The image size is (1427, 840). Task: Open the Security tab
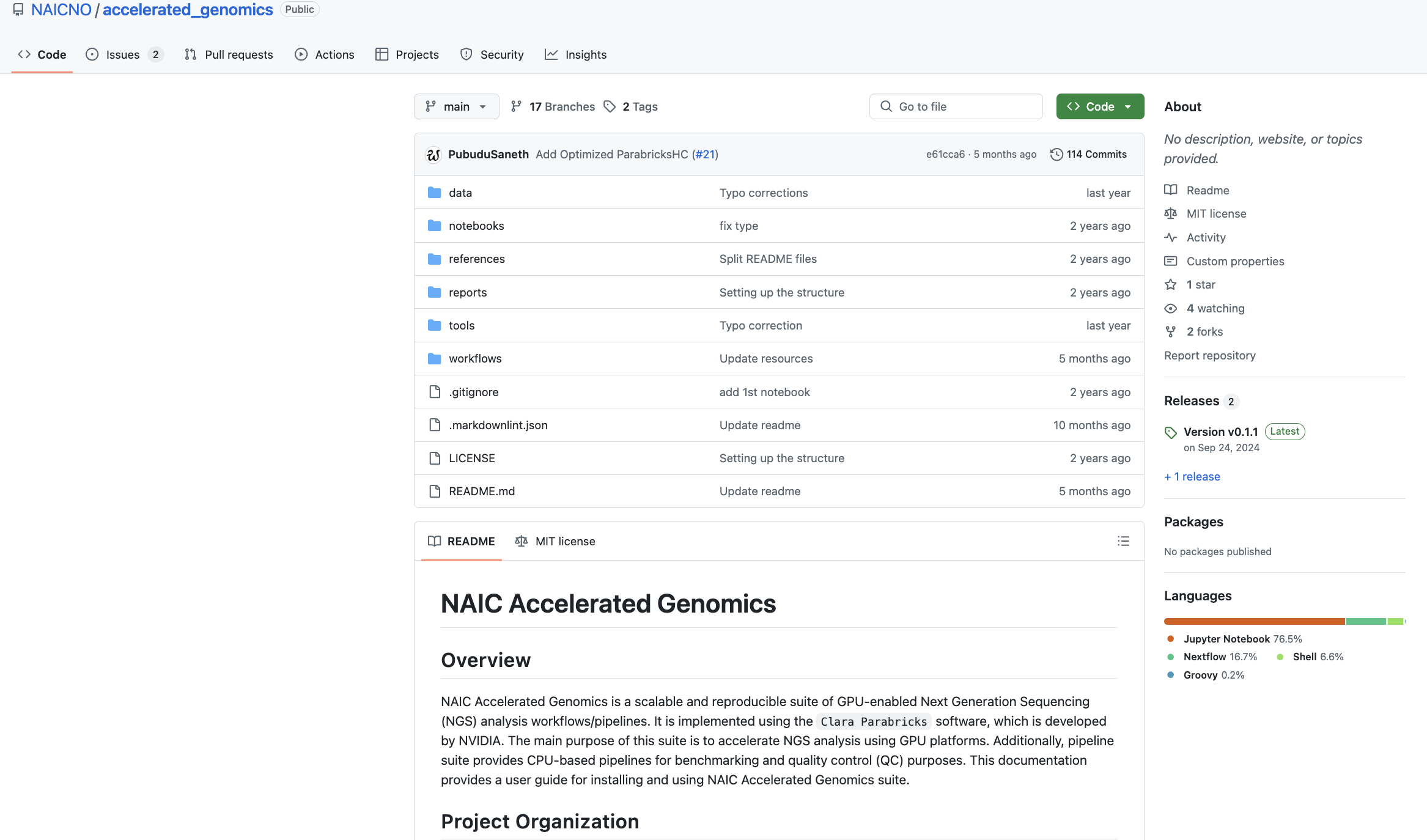[x=492, y=54]
